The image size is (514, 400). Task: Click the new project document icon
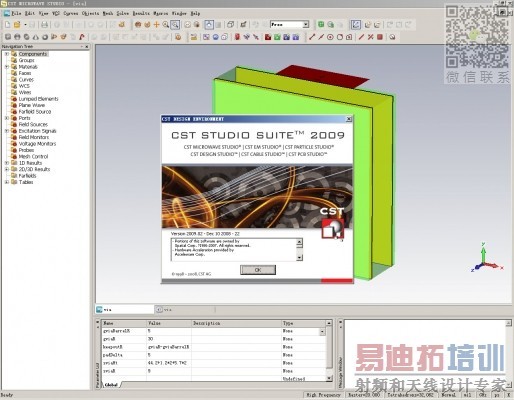pyautogui.click(x=8, y=25)
